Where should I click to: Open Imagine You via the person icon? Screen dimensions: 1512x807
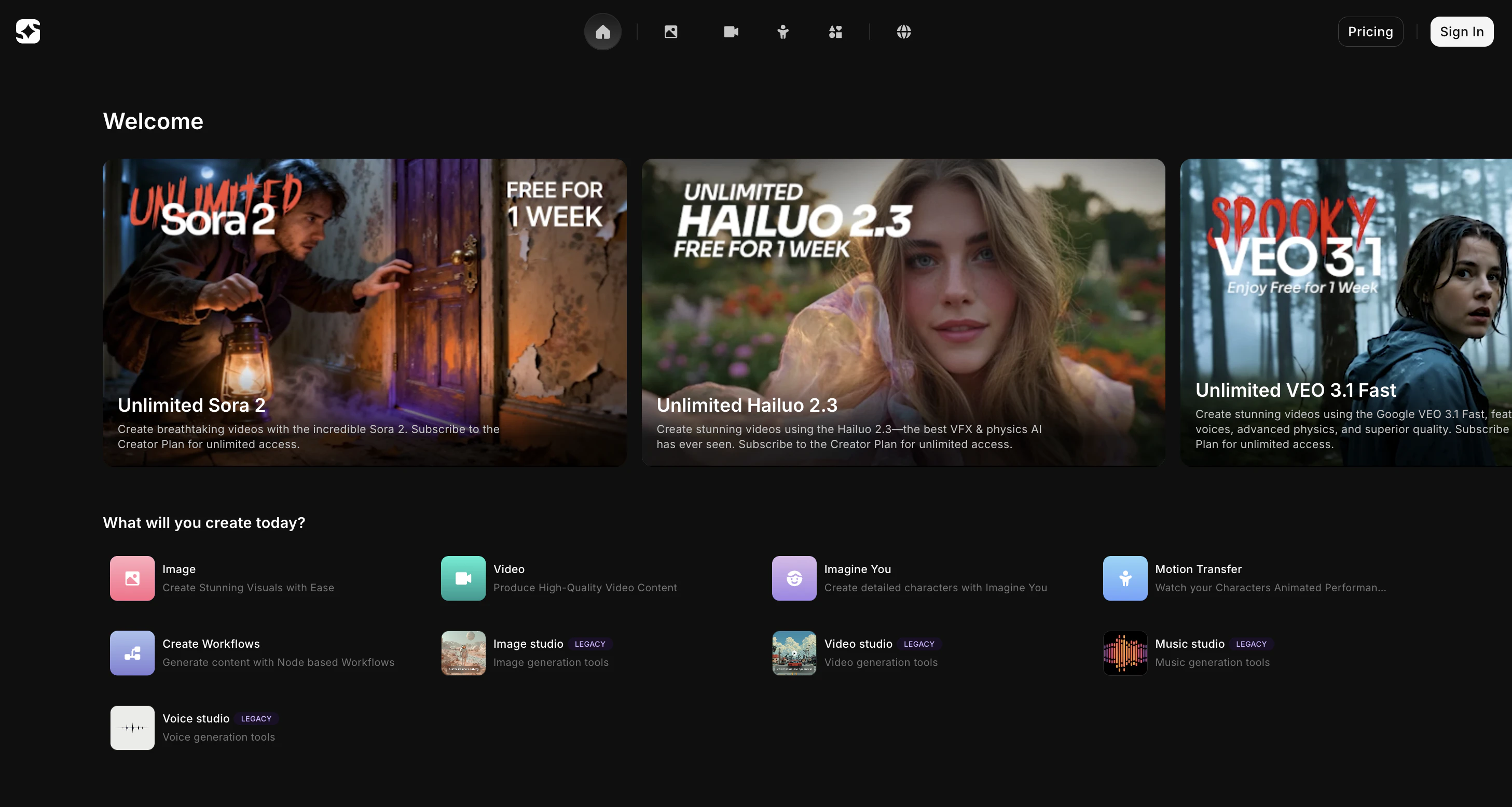(x=783, y=32)
